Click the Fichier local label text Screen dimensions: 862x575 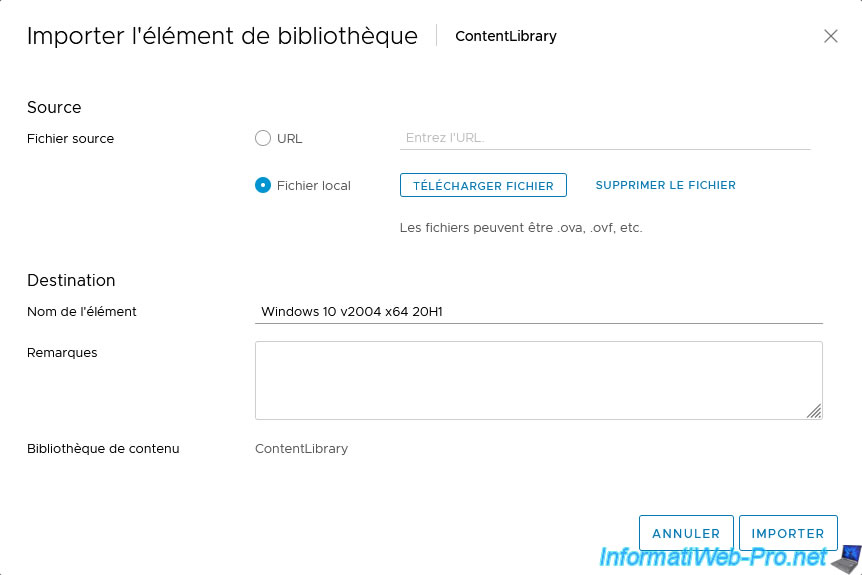pyautogui.click(x=313, y=186)
